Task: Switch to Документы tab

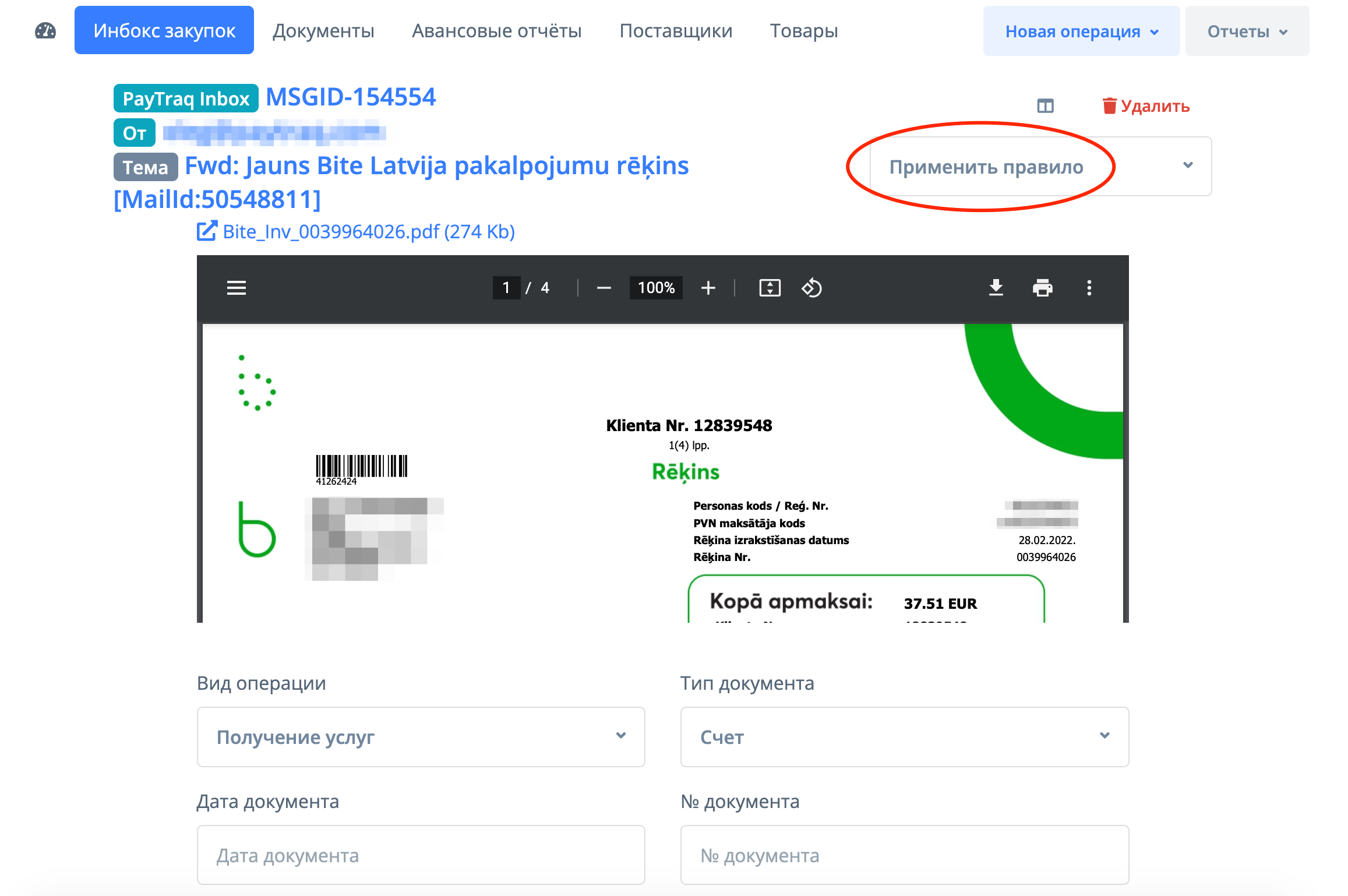Action: point(323,31)
